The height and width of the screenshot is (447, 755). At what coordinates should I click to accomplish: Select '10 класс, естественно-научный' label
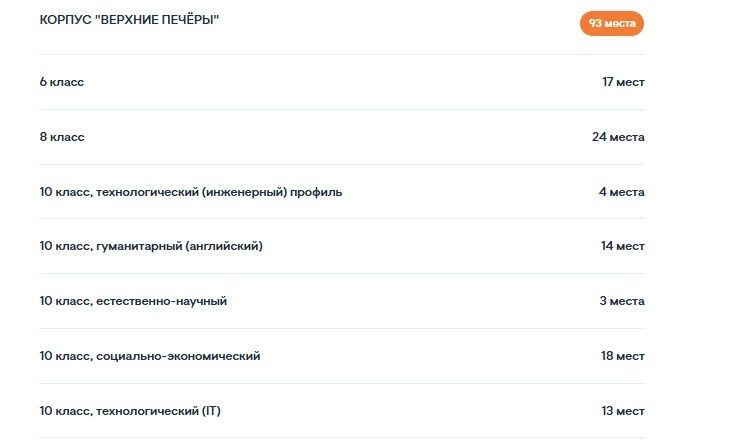pyautogui.click(x=133, y=301)
